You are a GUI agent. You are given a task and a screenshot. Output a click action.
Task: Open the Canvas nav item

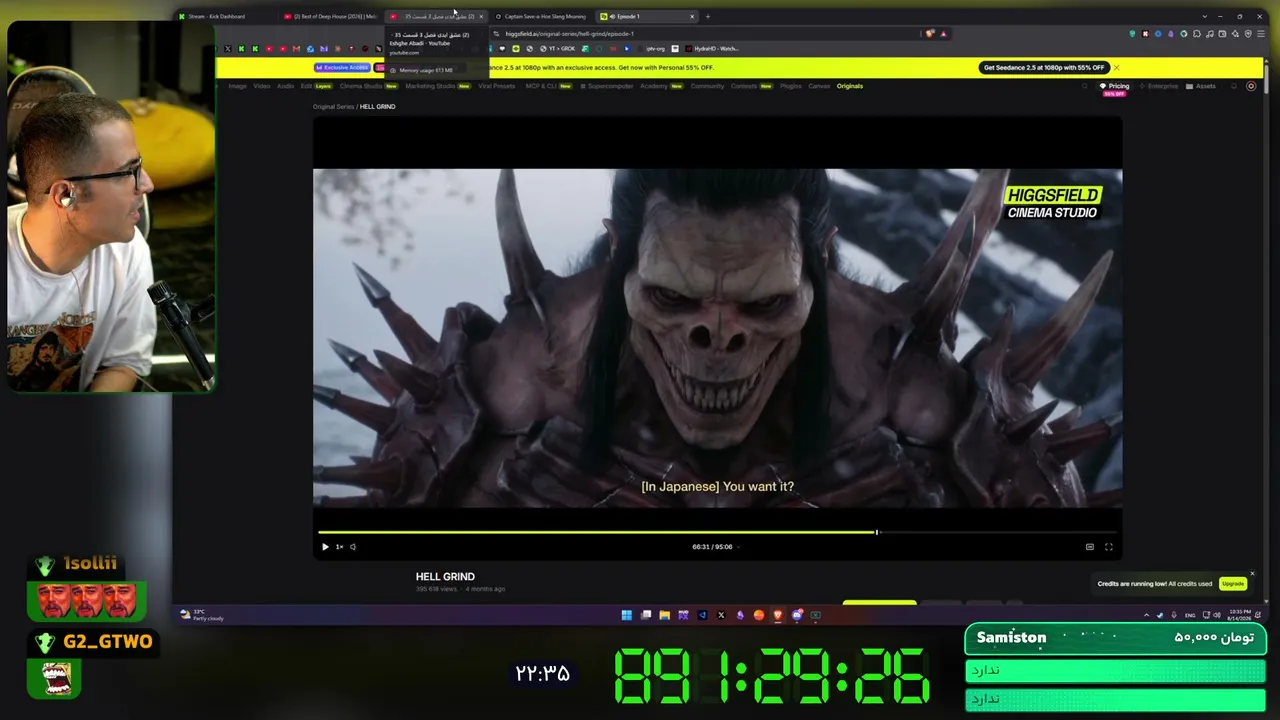[819, 86]
